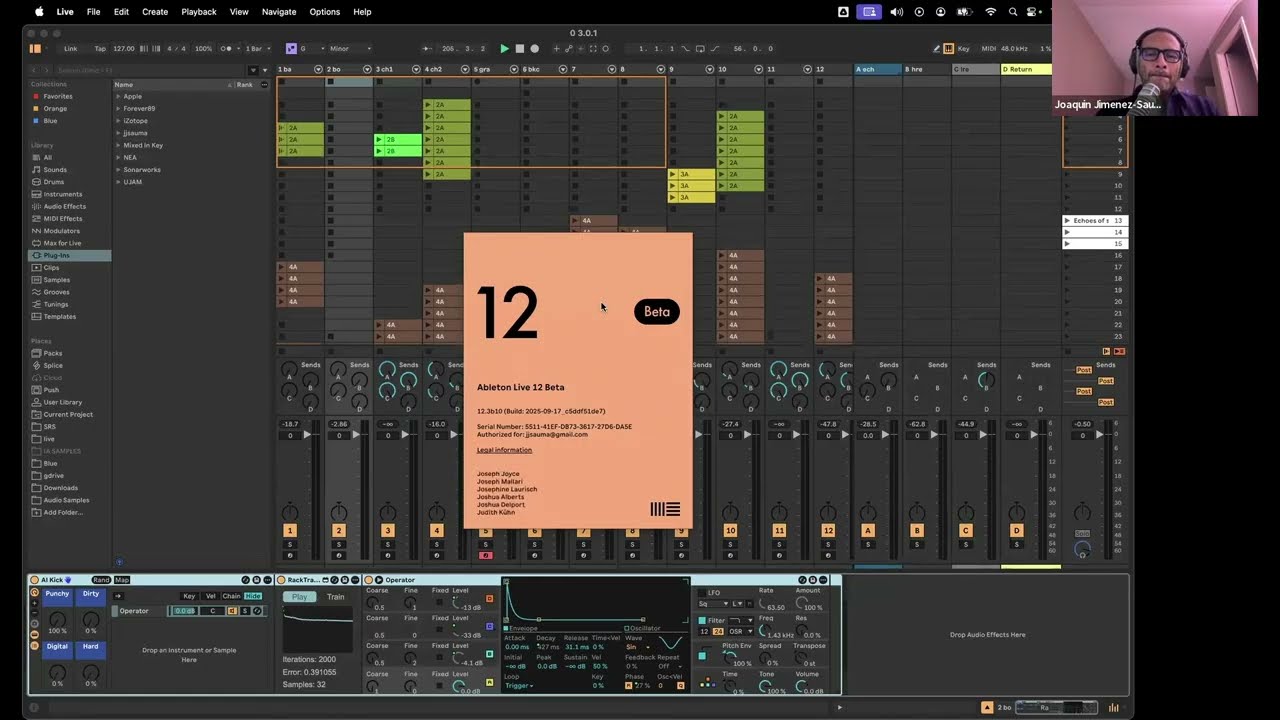Select MIDI Effects in the Library

pyautogui.click(x=63, y=218)
